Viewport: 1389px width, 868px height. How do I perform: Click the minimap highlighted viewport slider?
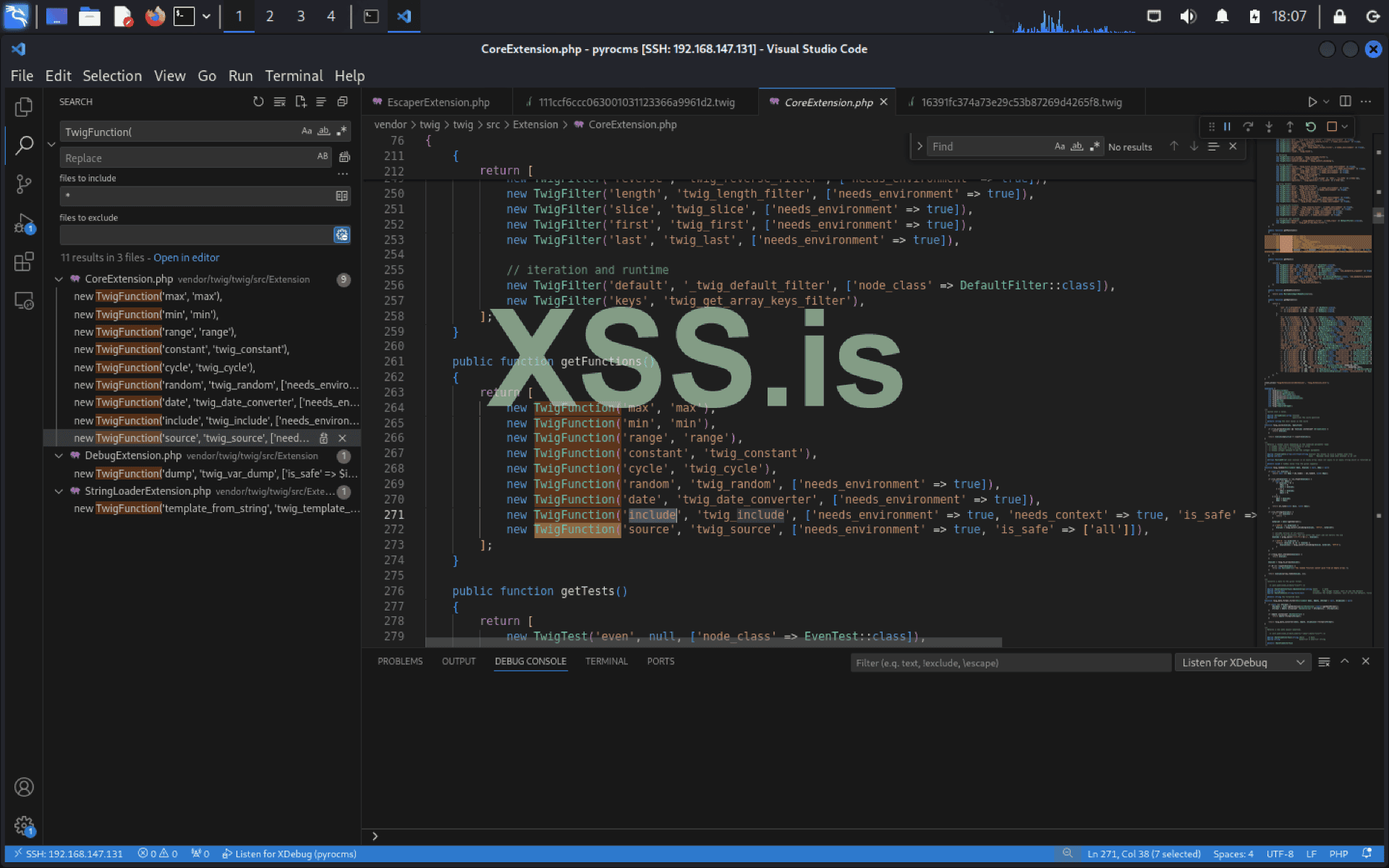(1317, 244)
